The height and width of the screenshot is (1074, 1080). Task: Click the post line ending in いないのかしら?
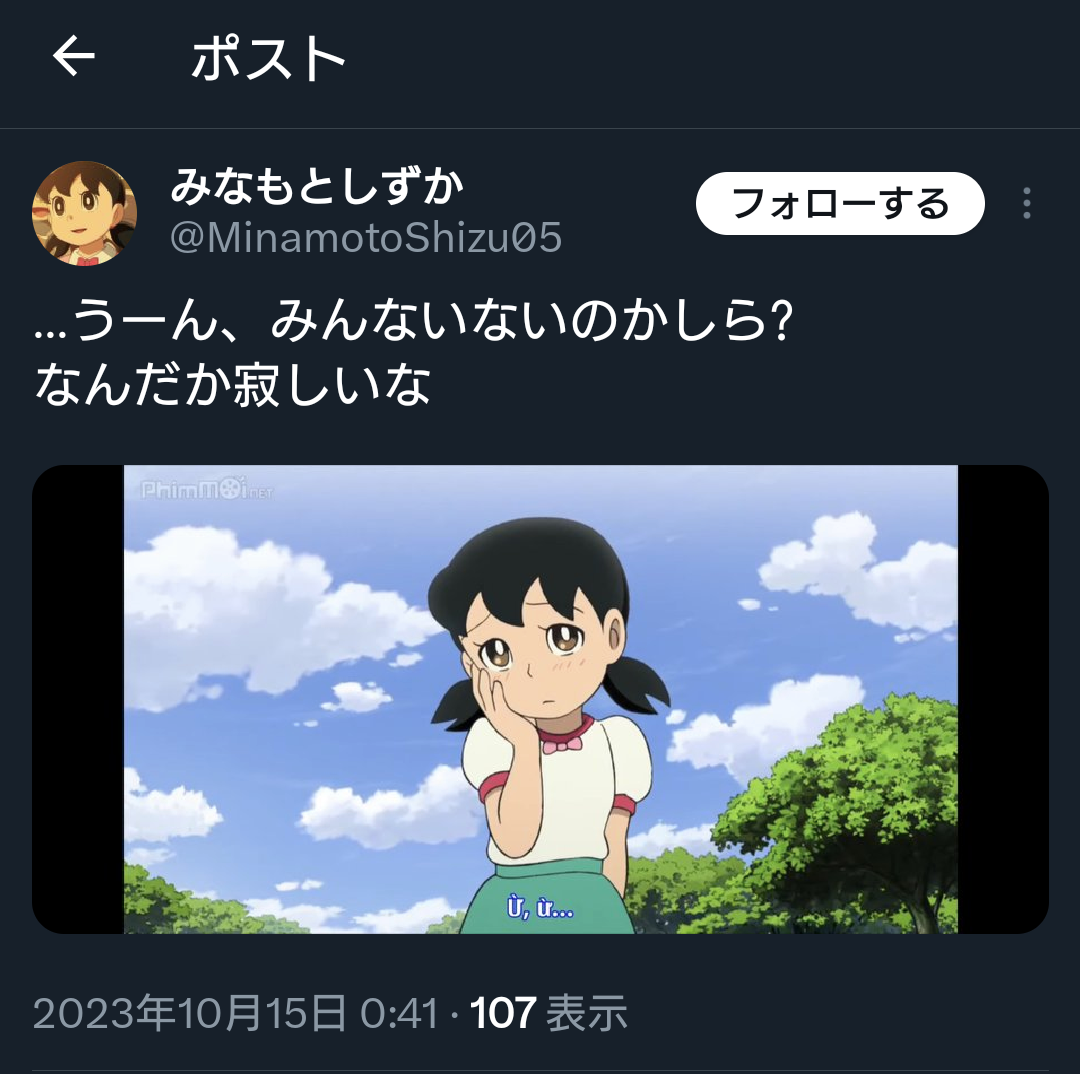414,320
